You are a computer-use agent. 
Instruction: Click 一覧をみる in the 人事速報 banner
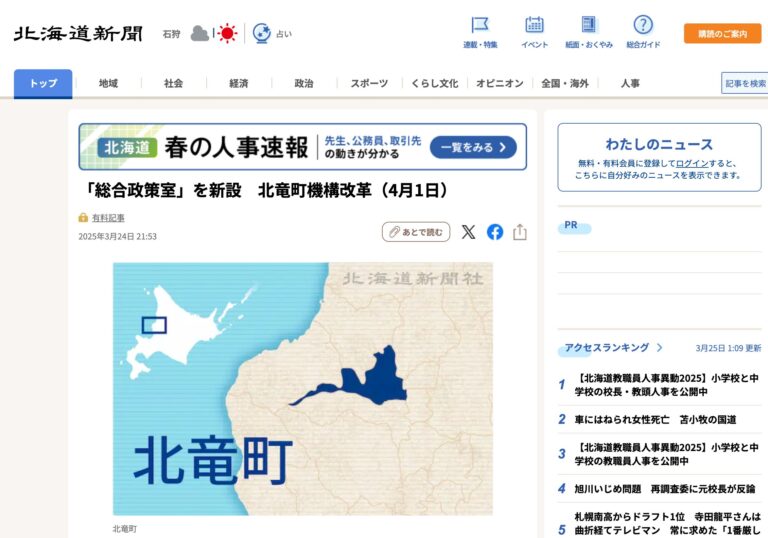(473, 148)
